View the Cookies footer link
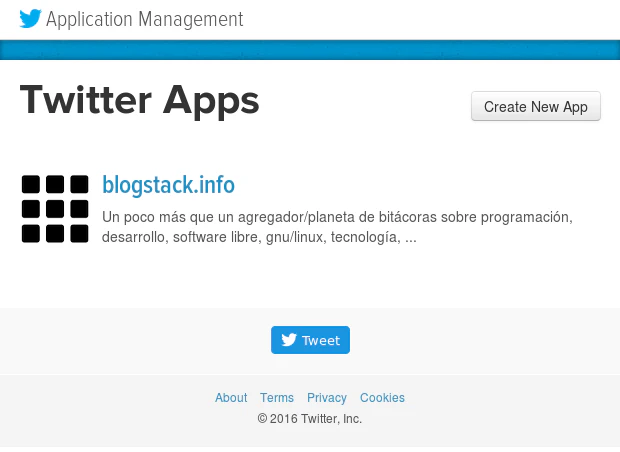This screenshot has height=452, width=620. (382, 398)
